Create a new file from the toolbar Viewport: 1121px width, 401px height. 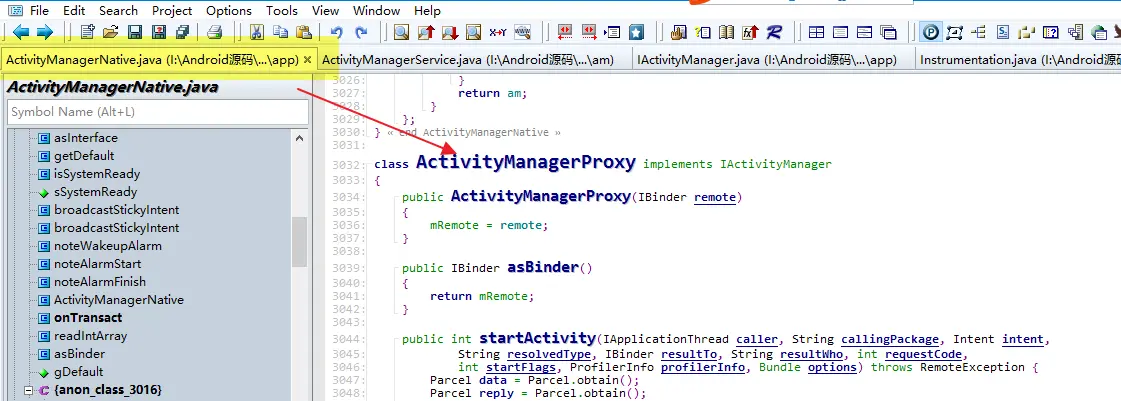(87, 31)
